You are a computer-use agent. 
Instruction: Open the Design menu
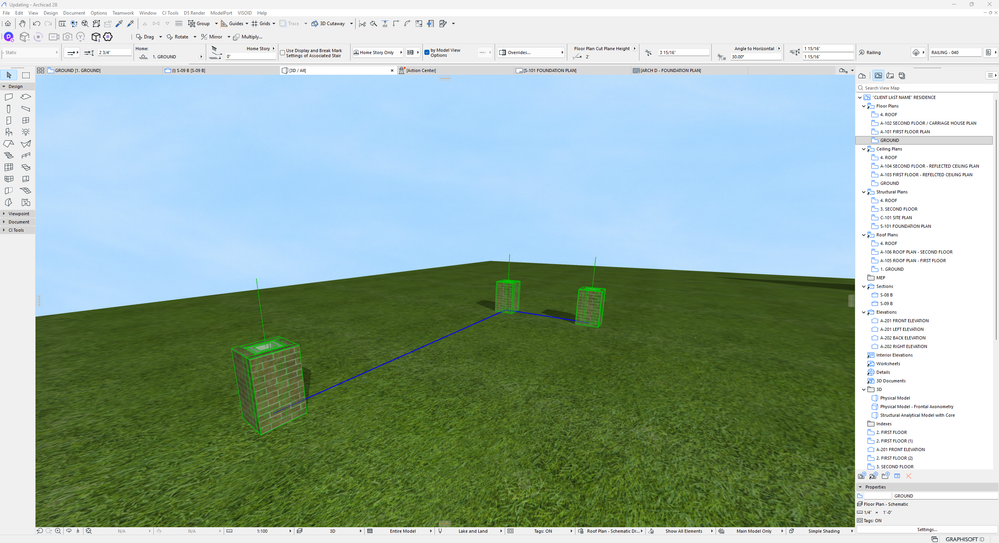pyautogui.click(x=50, y=13)
